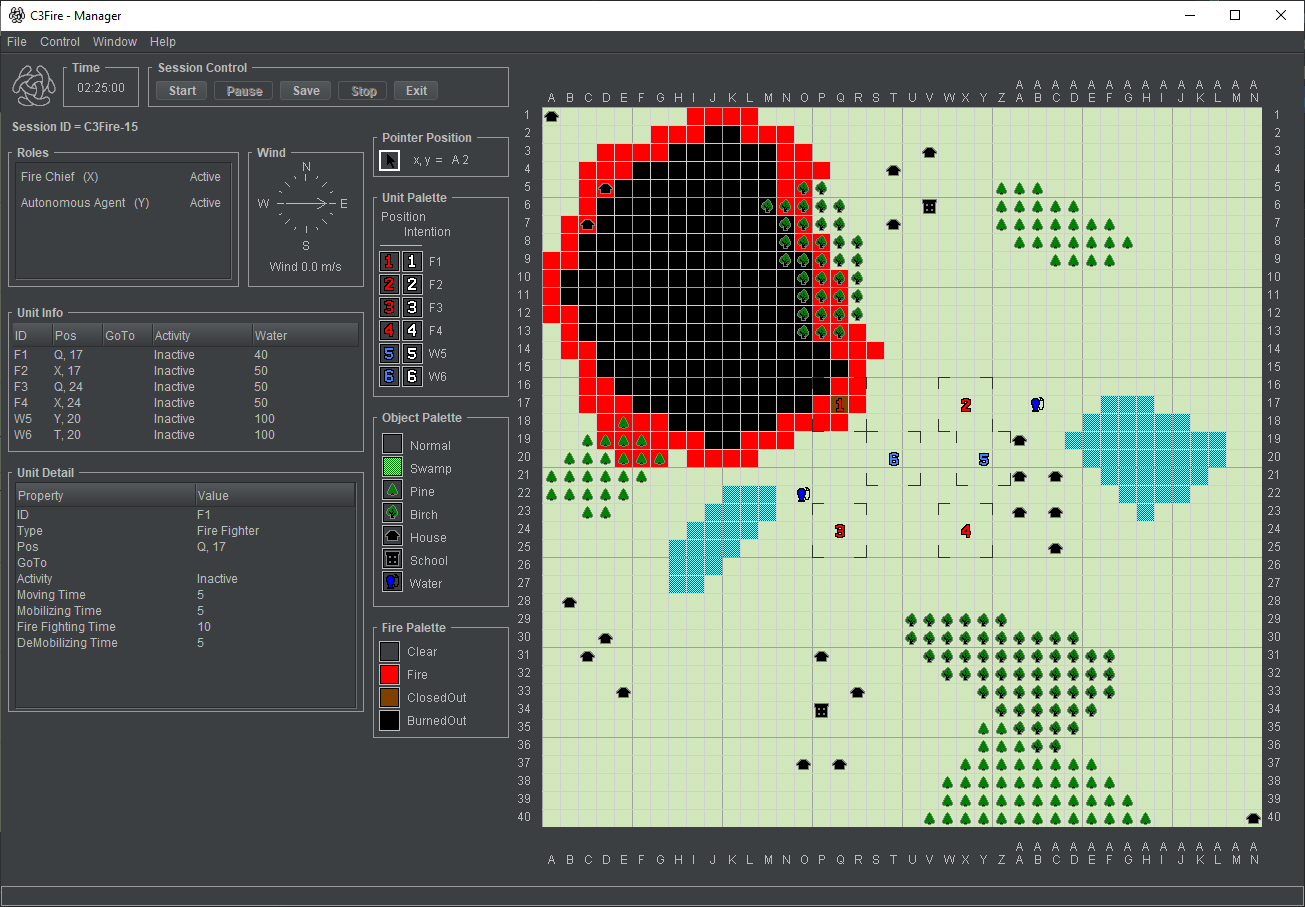Select the Birch tree object icon
The height and width of the screenshot is (907, 1305).
pos(392,514)
